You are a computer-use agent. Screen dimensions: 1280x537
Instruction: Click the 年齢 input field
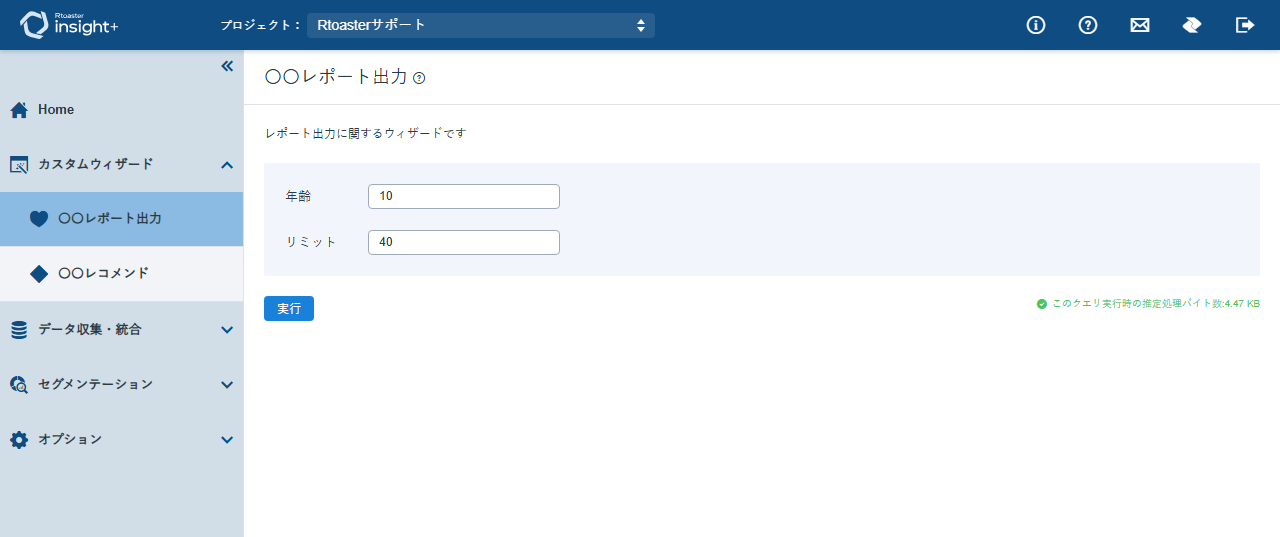coord(464,196)
